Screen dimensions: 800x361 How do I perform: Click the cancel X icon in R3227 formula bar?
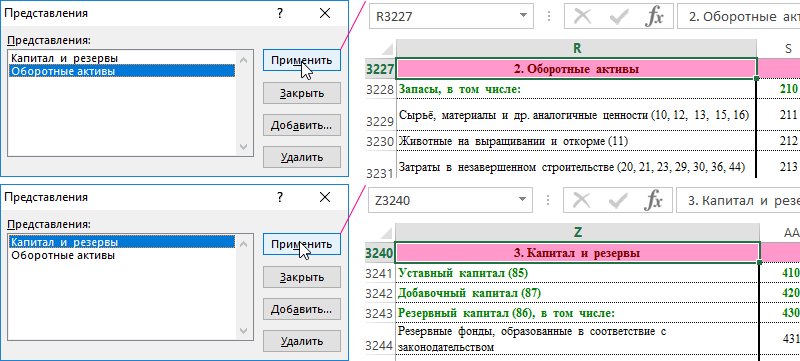(582, 17)
